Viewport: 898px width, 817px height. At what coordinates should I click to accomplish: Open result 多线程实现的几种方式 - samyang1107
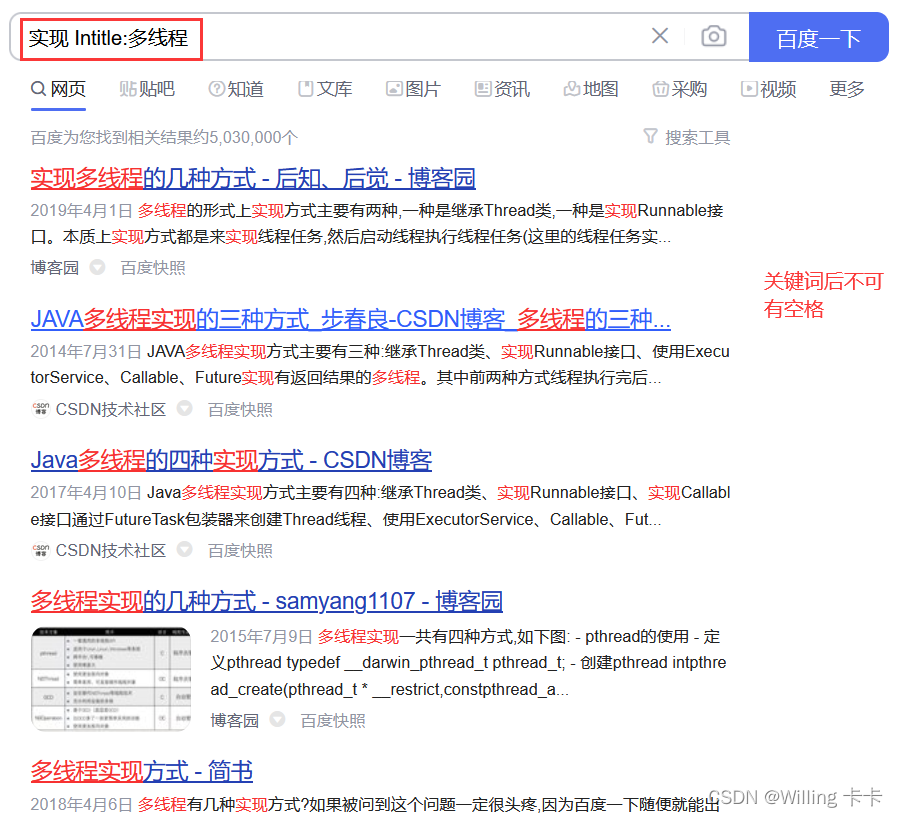(266, 601)
